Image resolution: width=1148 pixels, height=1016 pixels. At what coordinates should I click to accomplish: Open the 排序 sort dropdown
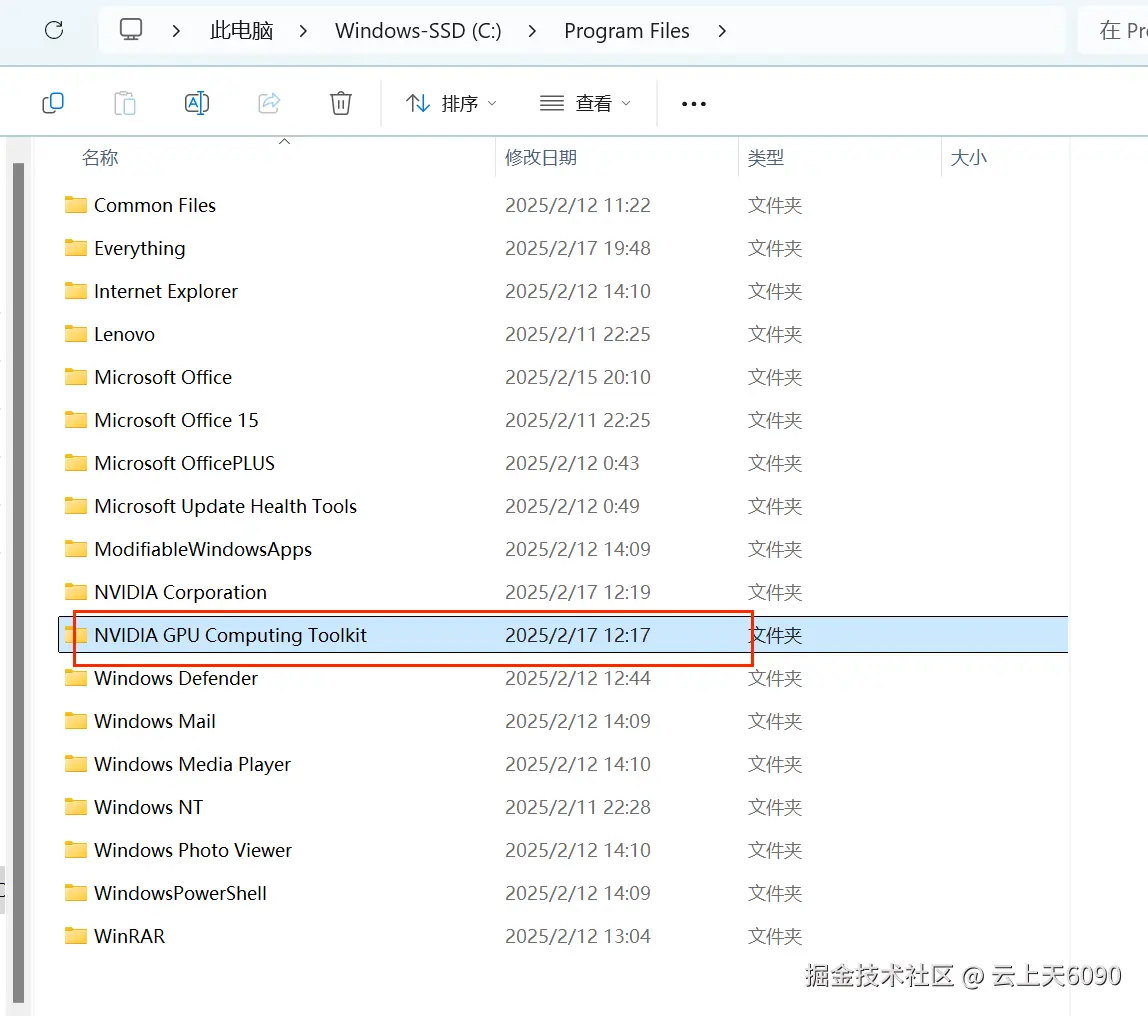[451, 103]
